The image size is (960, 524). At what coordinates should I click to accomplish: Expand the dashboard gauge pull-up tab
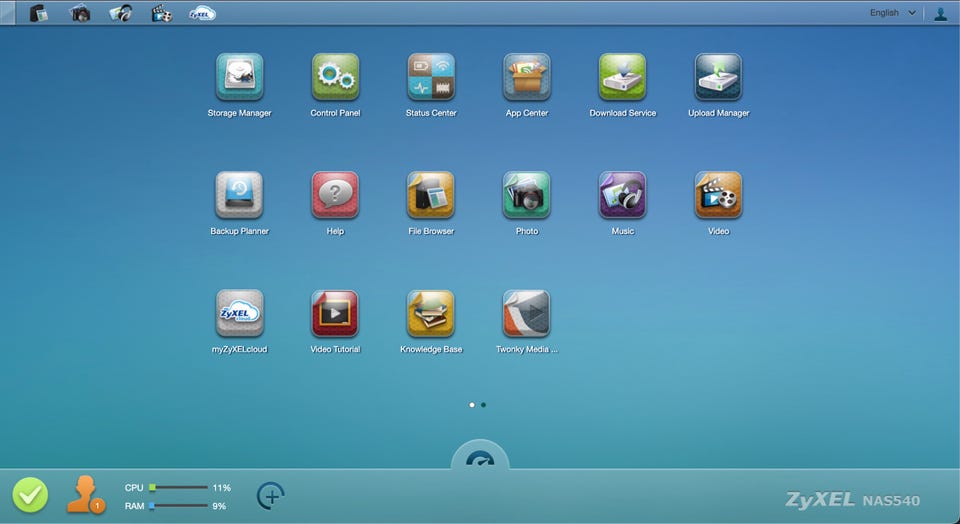pyautogui.click(x=480, y=455)
